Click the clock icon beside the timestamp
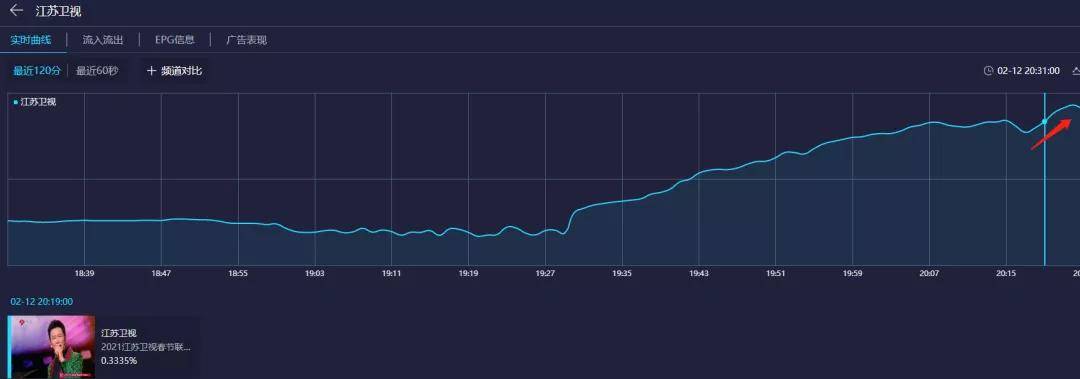1080x379 pixels. click(988, 71)
